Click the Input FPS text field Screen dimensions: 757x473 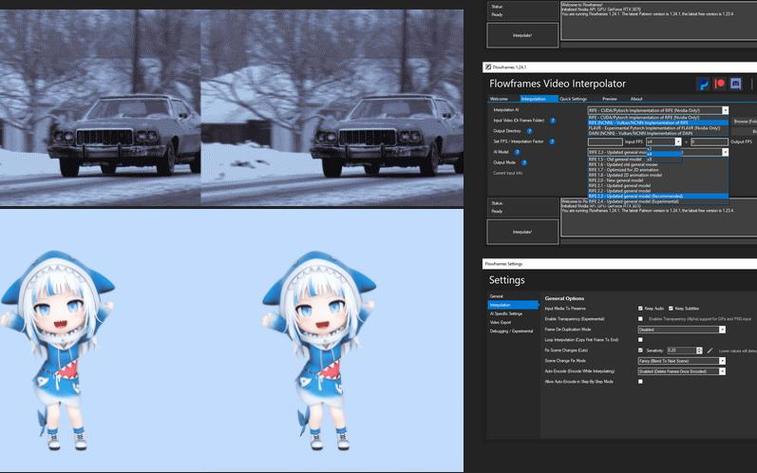pyautogui.click(x=605, y=142)
